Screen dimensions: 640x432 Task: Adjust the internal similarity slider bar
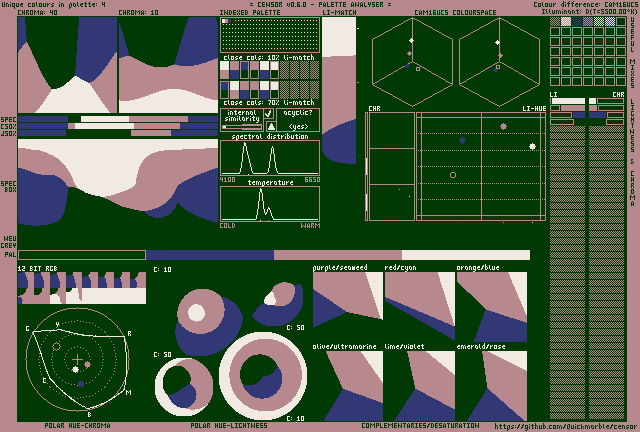(242, 127)
